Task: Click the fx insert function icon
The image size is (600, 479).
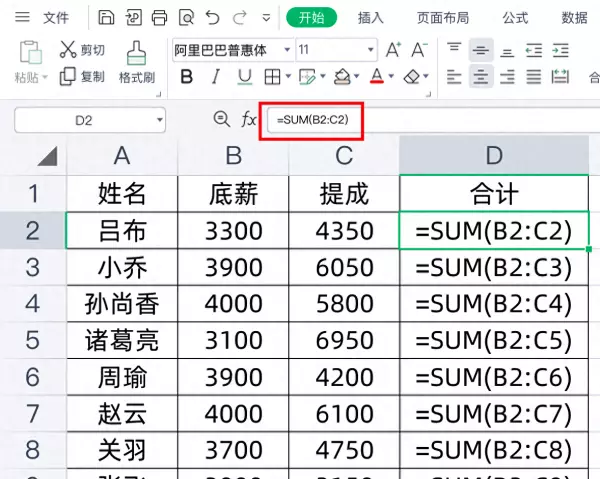Action: pos(249,119)
